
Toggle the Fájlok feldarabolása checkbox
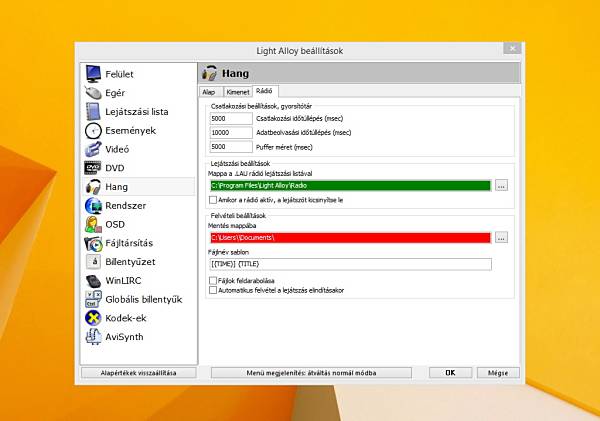click(x=213, y=281)
